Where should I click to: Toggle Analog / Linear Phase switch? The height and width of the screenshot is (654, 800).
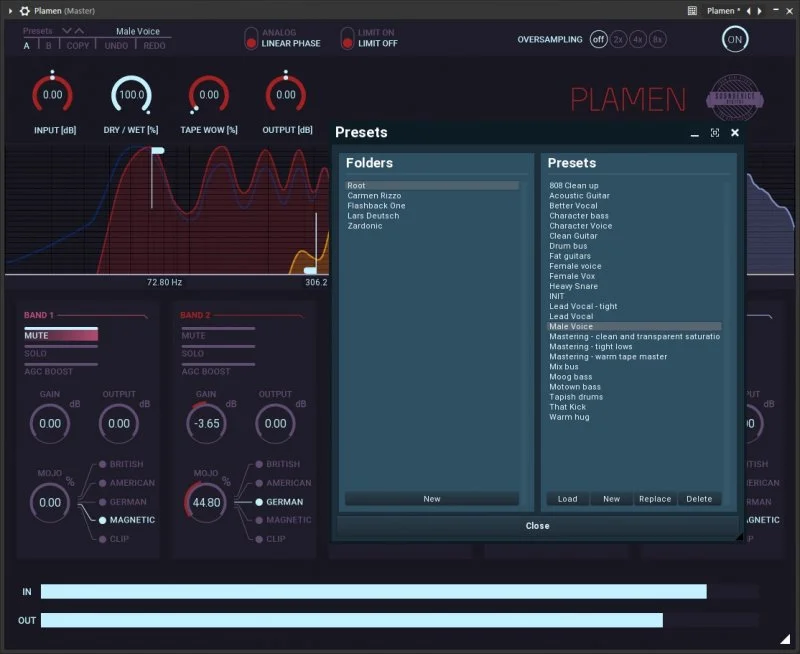[x=251, y=38]
